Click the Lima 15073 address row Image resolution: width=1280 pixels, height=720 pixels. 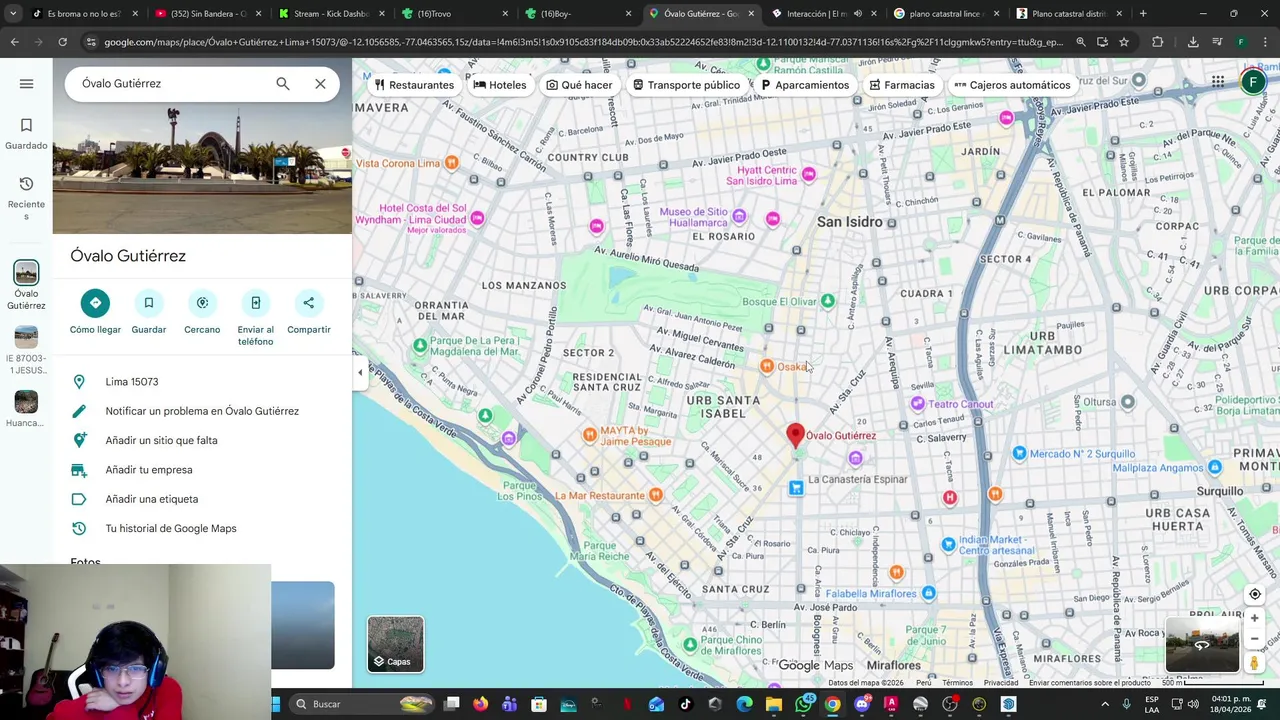(x=202, y=382)
